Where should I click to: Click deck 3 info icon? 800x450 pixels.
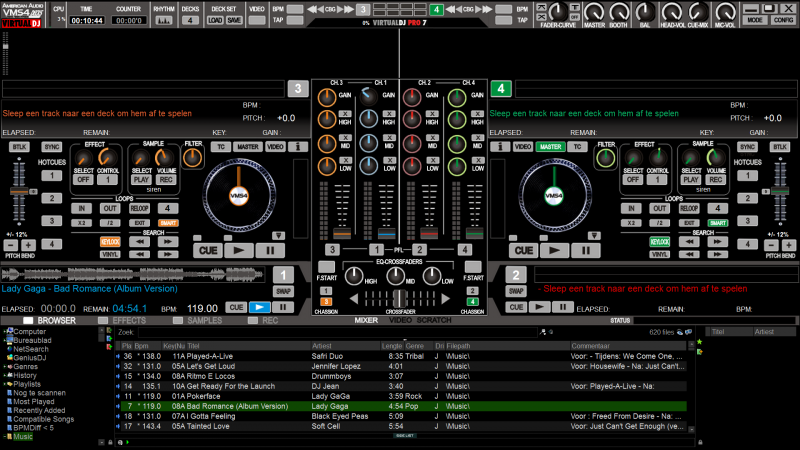click(x=298, y=147)
